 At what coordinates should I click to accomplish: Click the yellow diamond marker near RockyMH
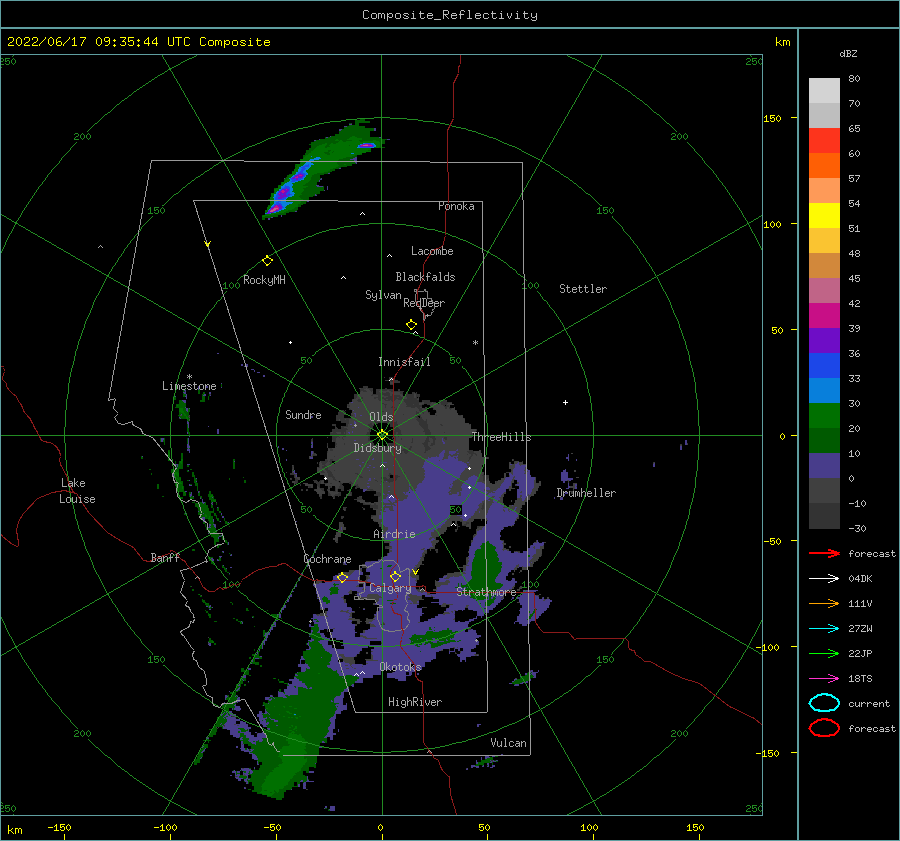tap(267, 261)
